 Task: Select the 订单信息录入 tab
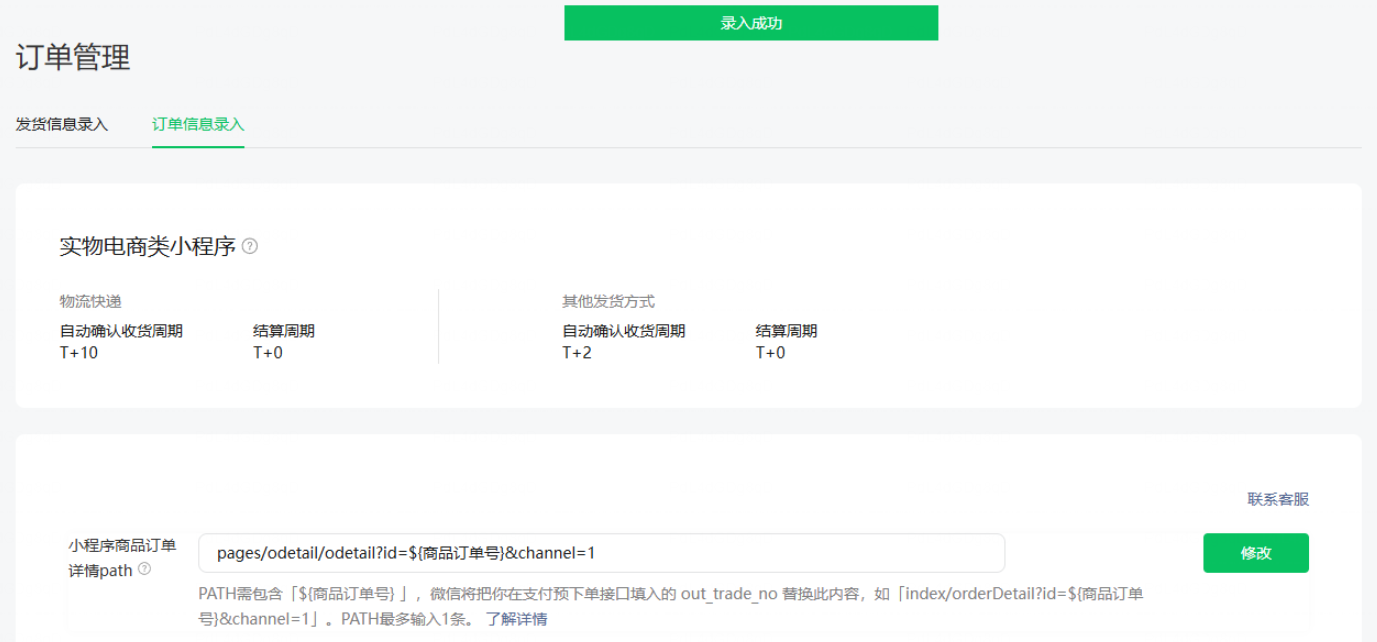tap(198, 125)
